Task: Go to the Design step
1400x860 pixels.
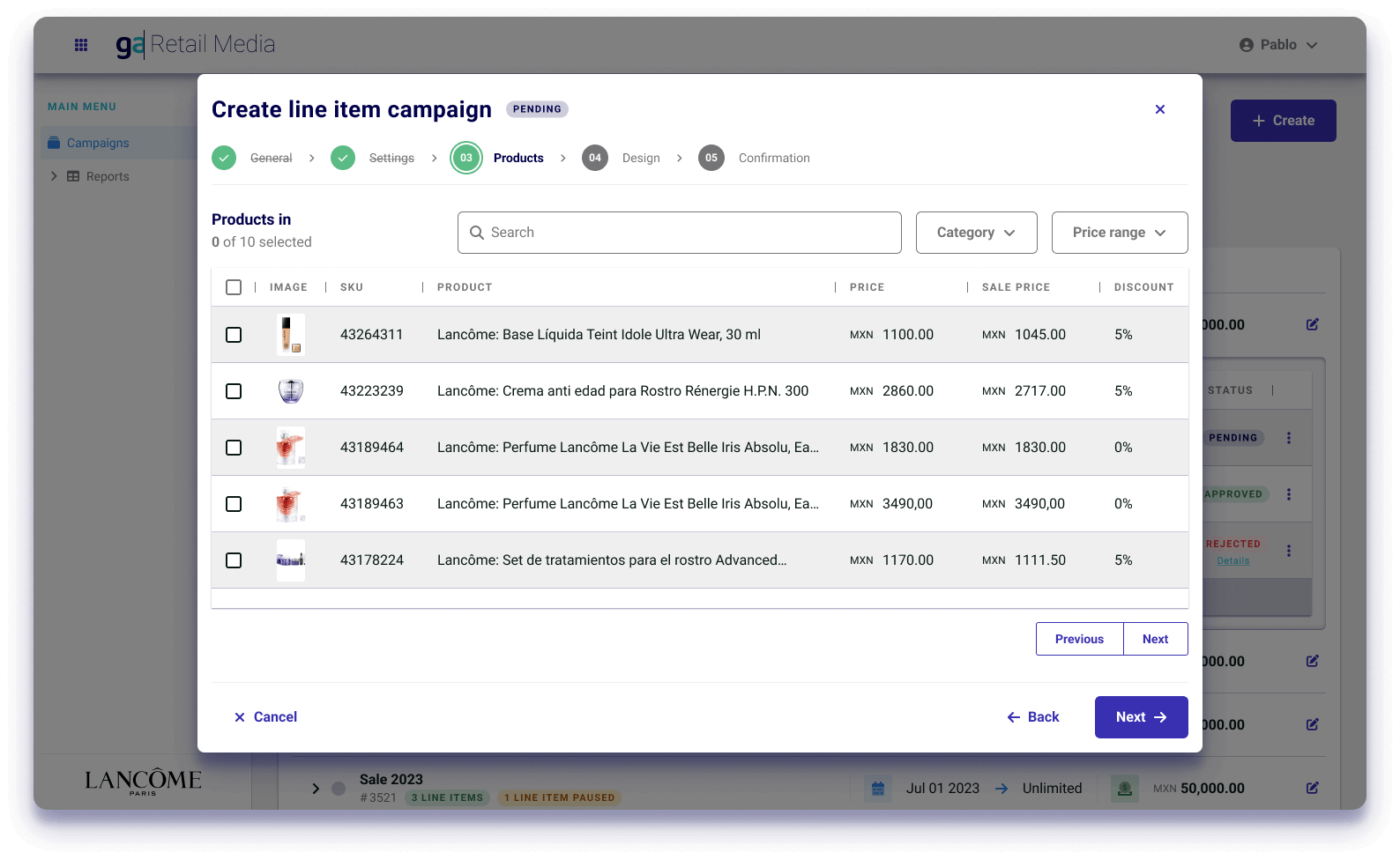Action: tap(641, 158)
